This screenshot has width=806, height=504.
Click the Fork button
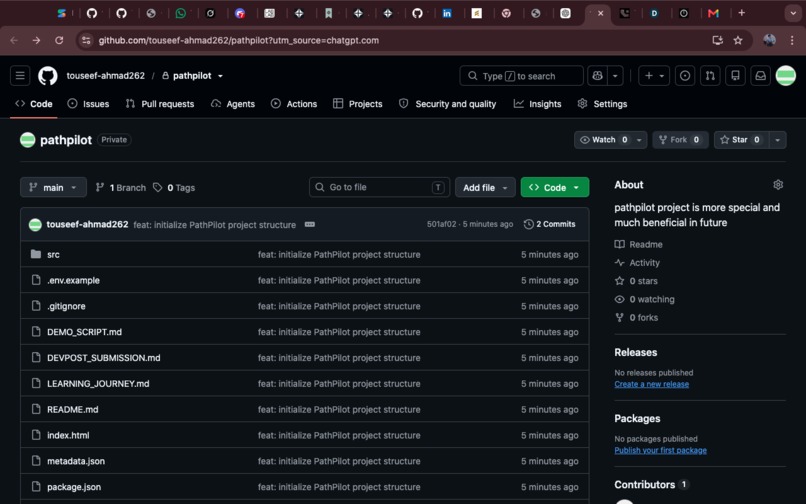click(x=680, y=140)
